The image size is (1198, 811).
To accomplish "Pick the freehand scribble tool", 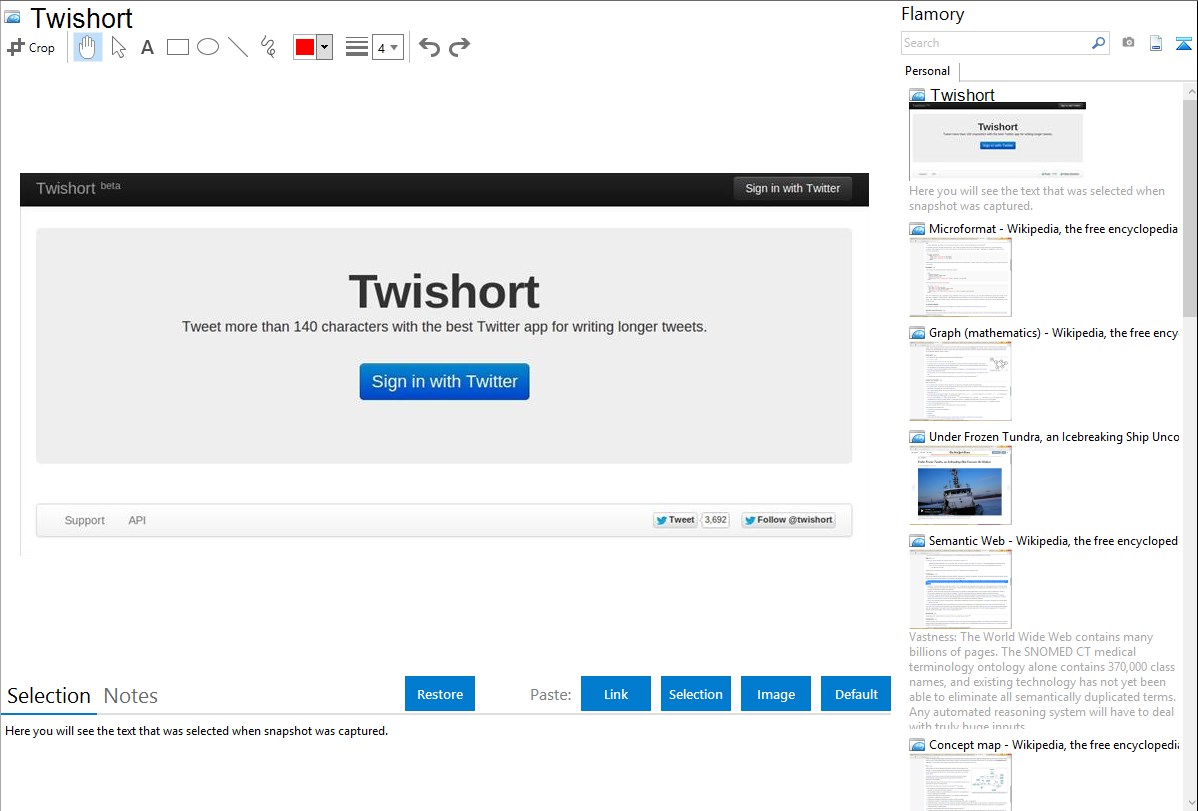I will pyautogui.click(x=268, y=47).
